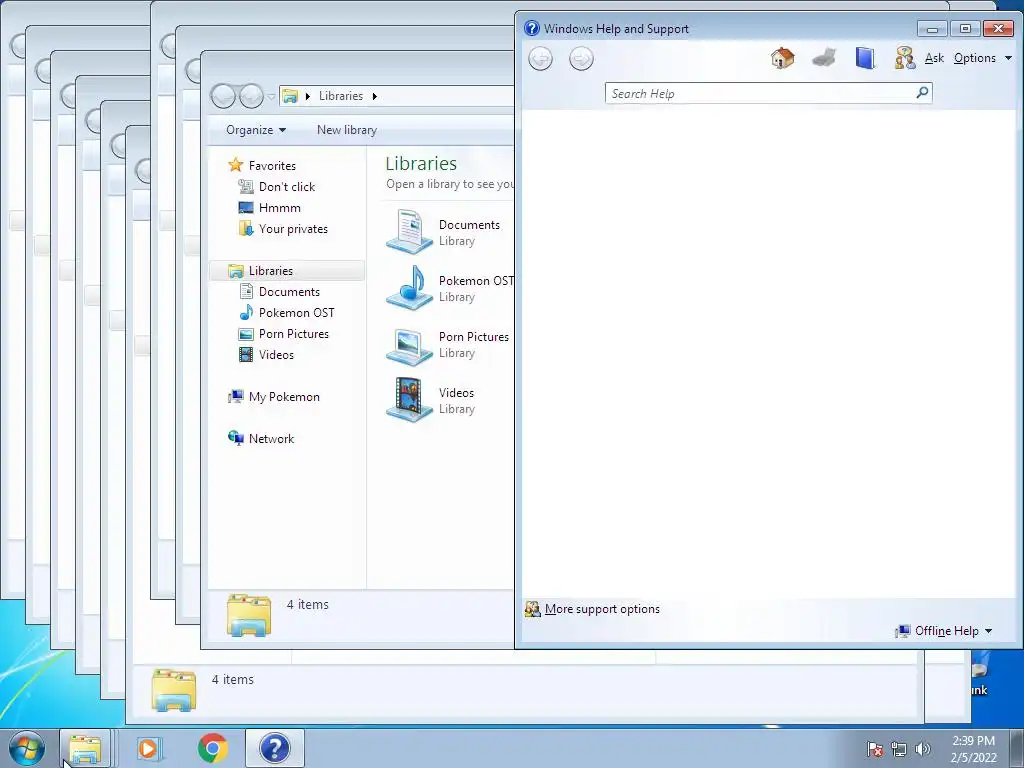Viewport: 1024px width, 768px height.
Task: Click the Libraries breadcrumb in address bar
Action: click(x=340, y=96)
